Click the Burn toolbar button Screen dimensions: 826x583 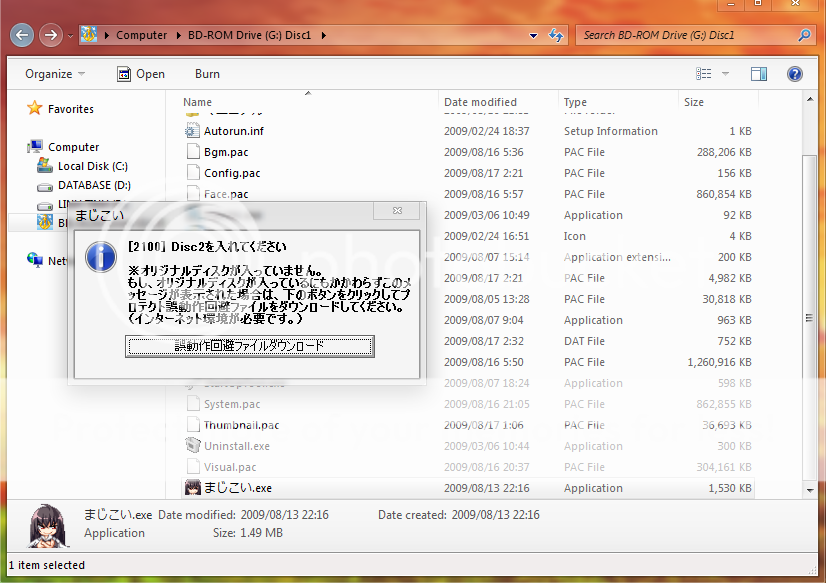(x=207, y=74)
